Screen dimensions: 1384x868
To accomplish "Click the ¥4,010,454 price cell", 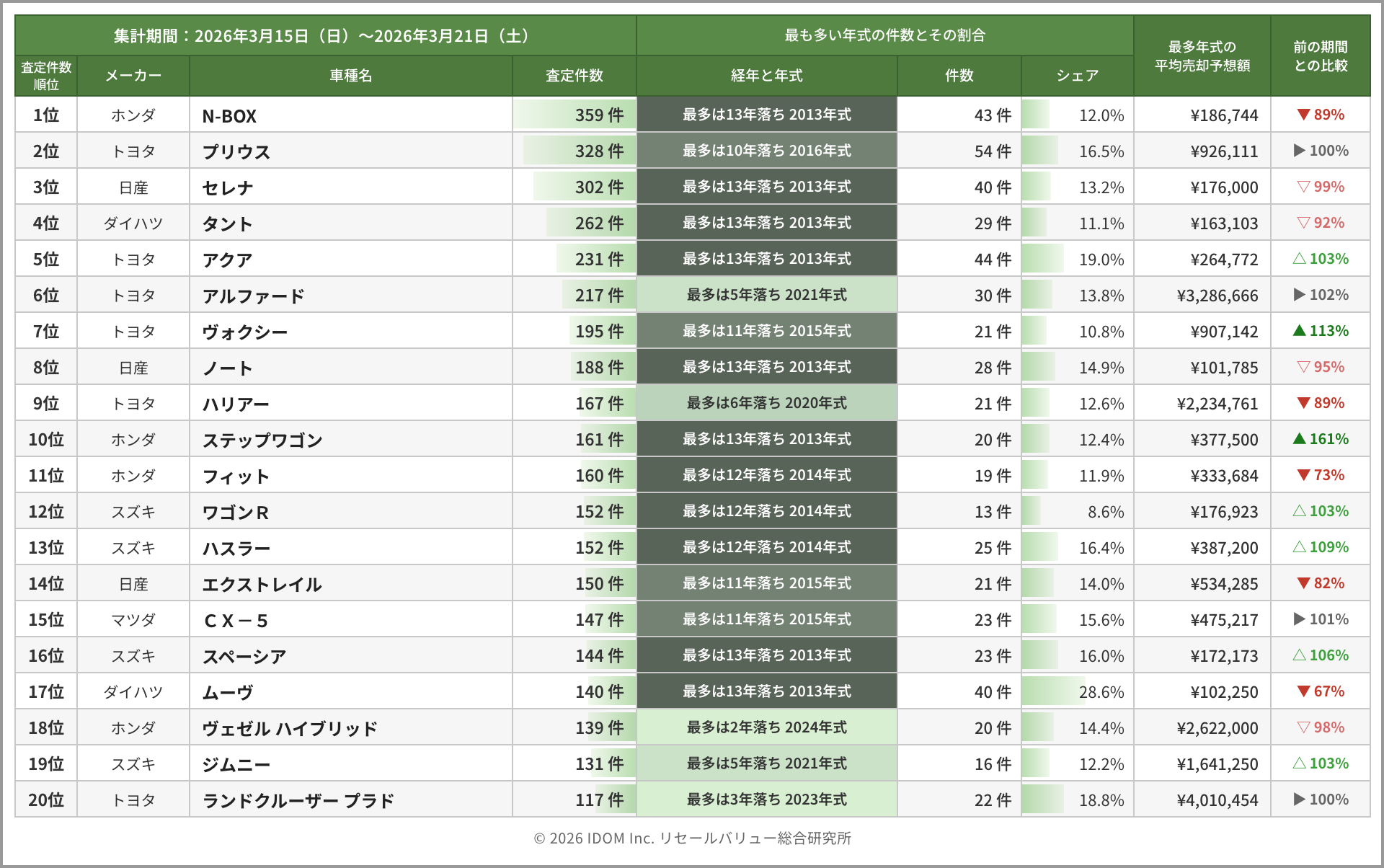I will coord(1217,800).
